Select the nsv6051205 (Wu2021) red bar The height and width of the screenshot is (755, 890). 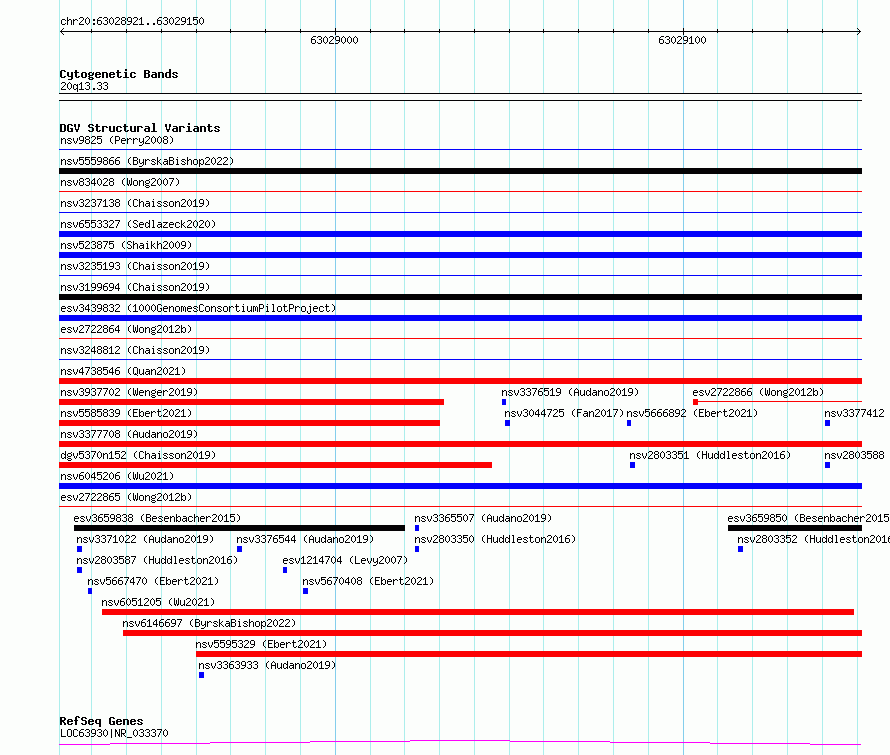(x=478, y=612)
